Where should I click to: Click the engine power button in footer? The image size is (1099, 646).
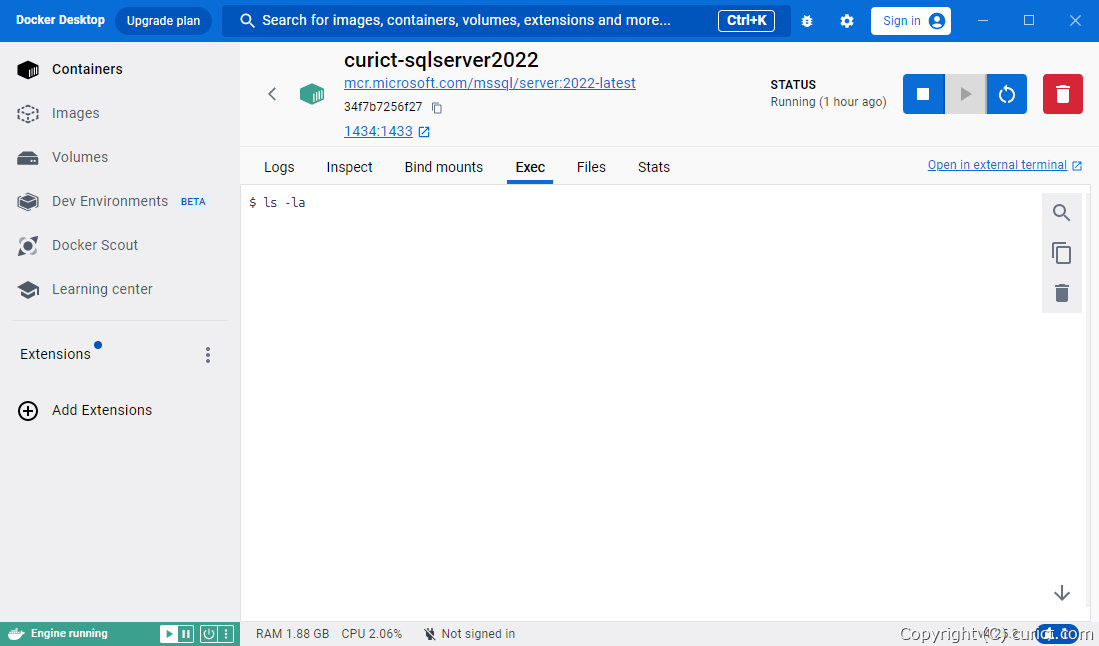coord(208,634)
